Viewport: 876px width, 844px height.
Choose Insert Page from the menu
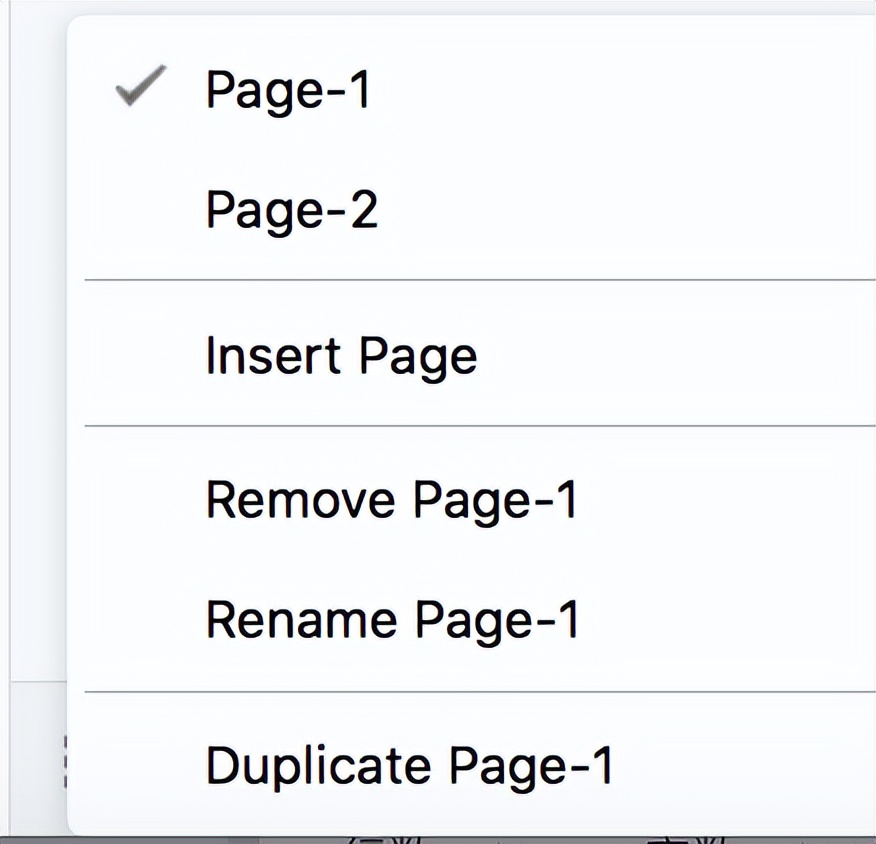tap(341, 356)
